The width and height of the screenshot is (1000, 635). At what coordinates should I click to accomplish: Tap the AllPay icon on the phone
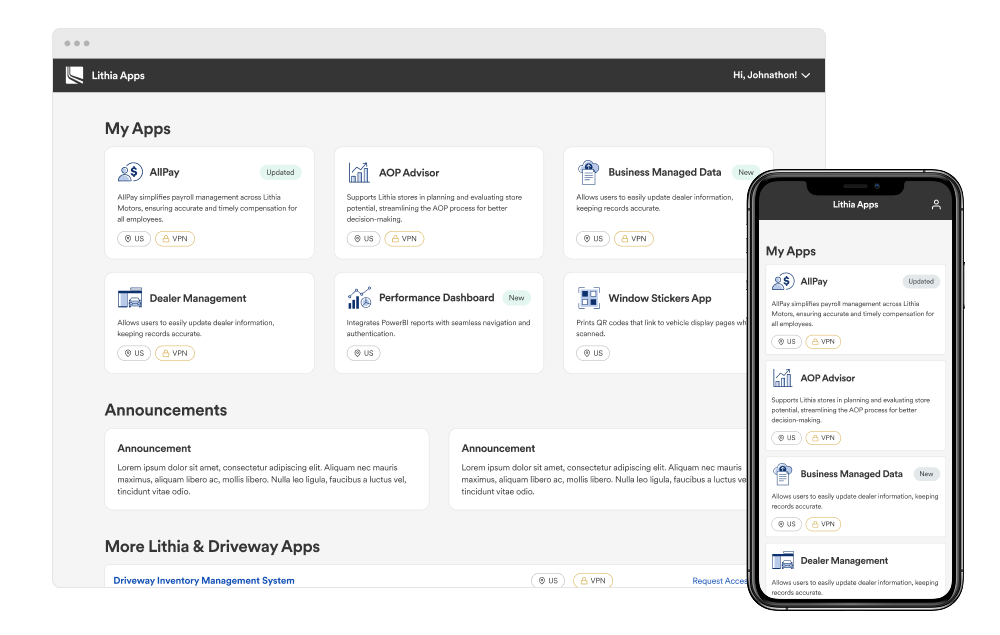(x=783, y=282)
